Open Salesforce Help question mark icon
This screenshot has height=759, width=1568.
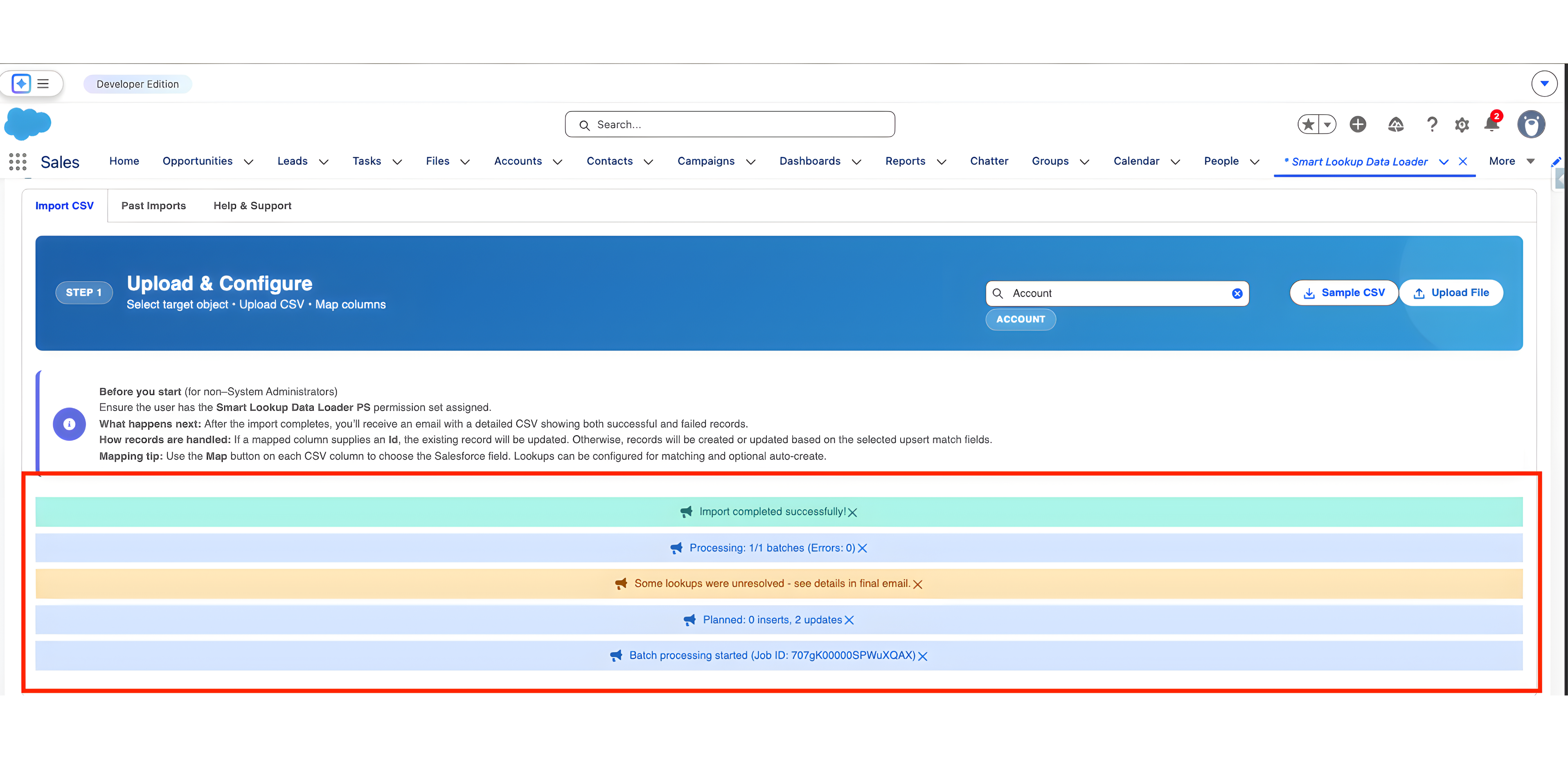click(1432, 124)
